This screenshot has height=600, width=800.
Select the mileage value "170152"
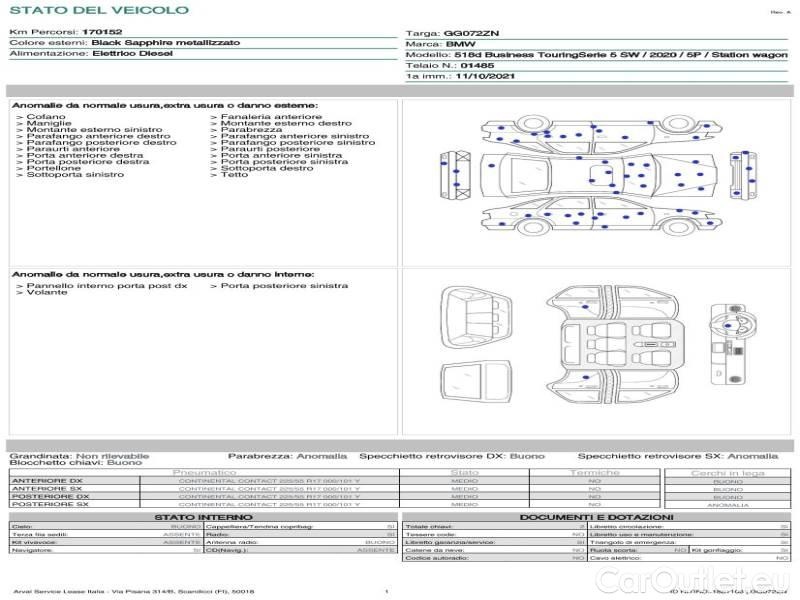(102, 32)
